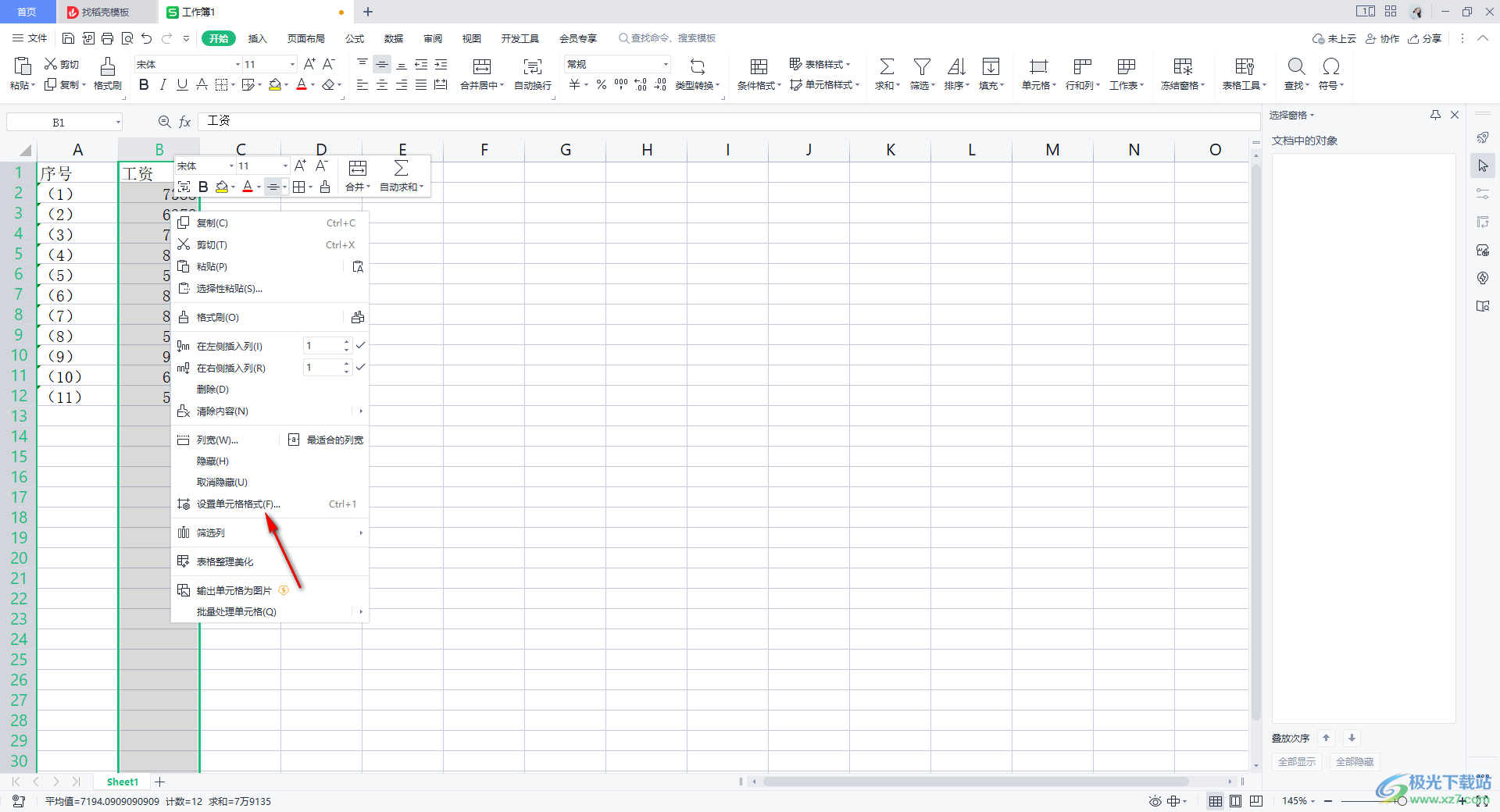Open the mini toolbar font size dropdown
1500x812 pixels.
point(285,166)
